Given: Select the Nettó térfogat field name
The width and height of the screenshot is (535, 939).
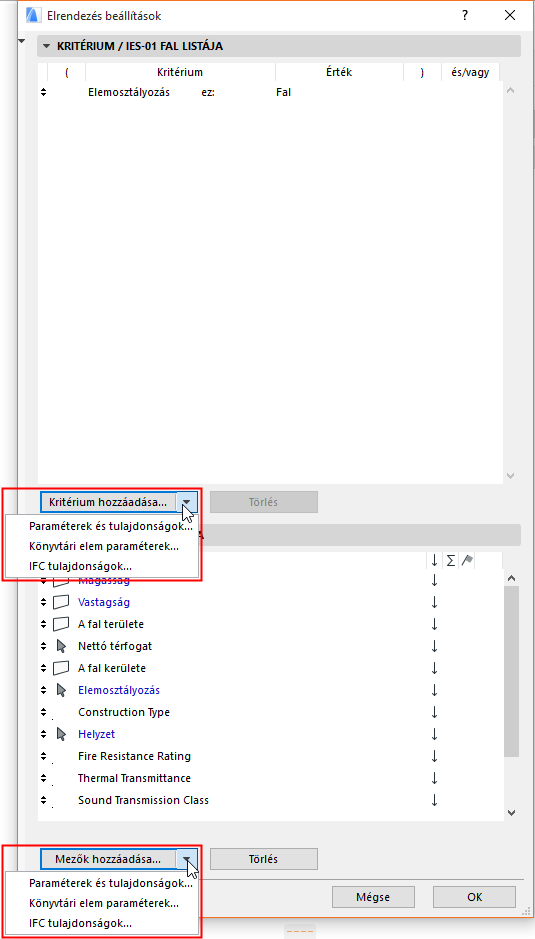Looking at the screenshot, I should (x=115, y=646).
